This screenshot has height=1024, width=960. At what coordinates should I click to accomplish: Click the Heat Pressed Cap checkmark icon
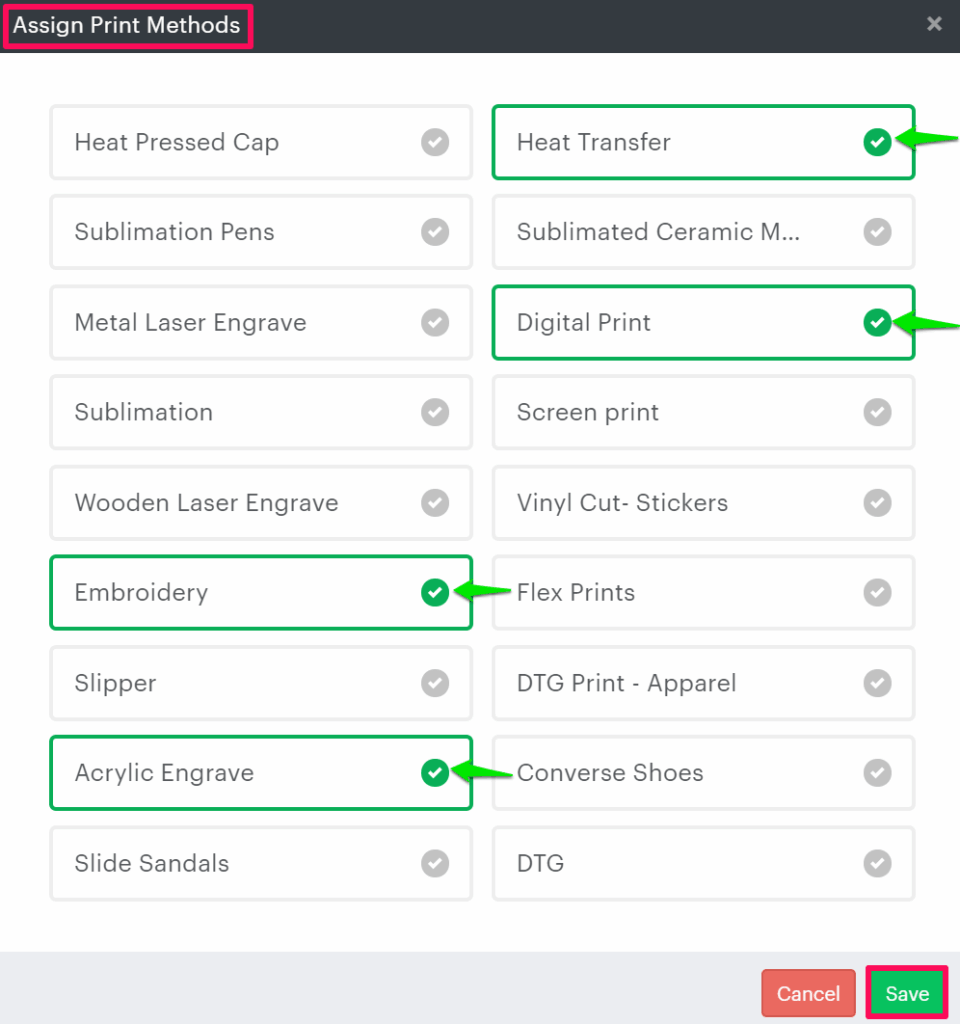(435, 142)
